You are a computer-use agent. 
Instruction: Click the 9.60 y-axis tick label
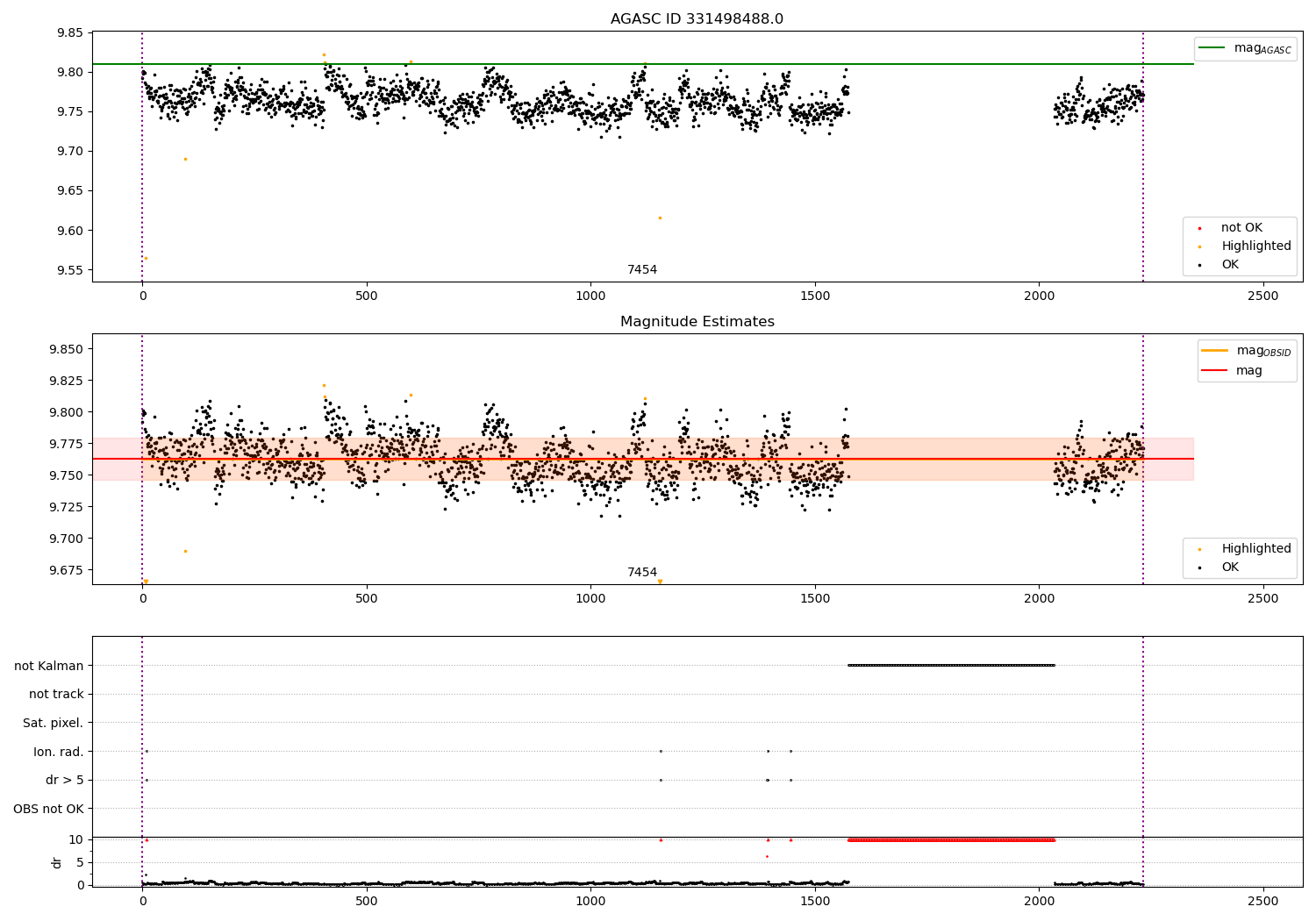tap(69, 232)
